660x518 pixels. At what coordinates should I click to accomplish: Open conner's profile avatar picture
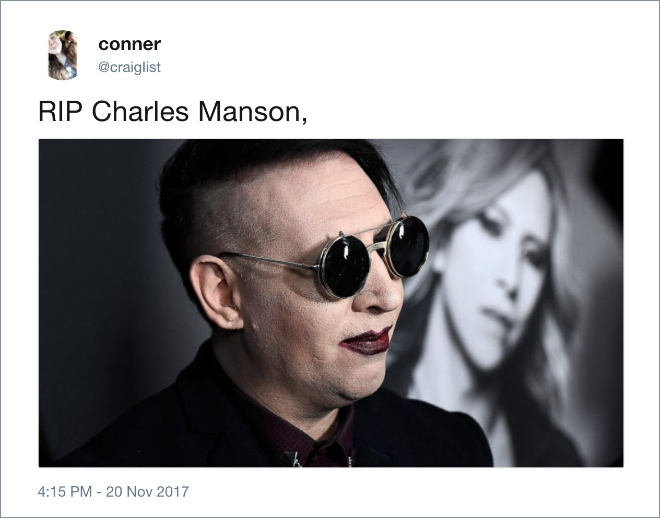(x=62, y=55)
